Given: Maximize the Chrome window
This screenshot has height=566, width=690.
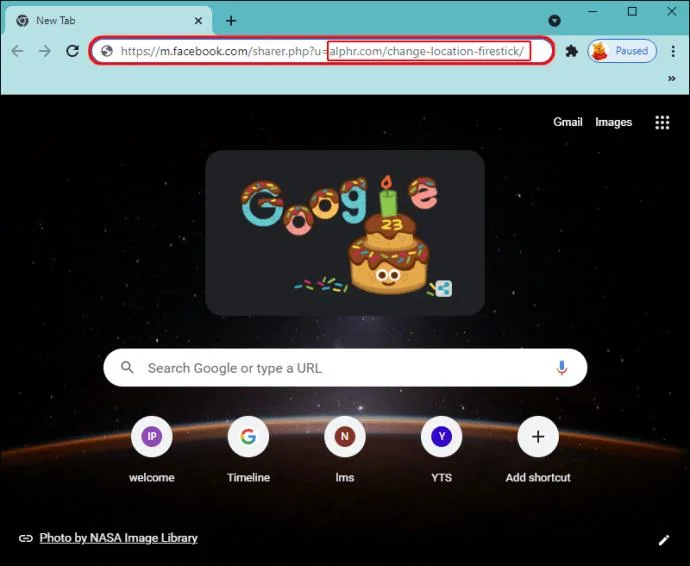Looking at the screenshot, I should (x=632, y=11).
